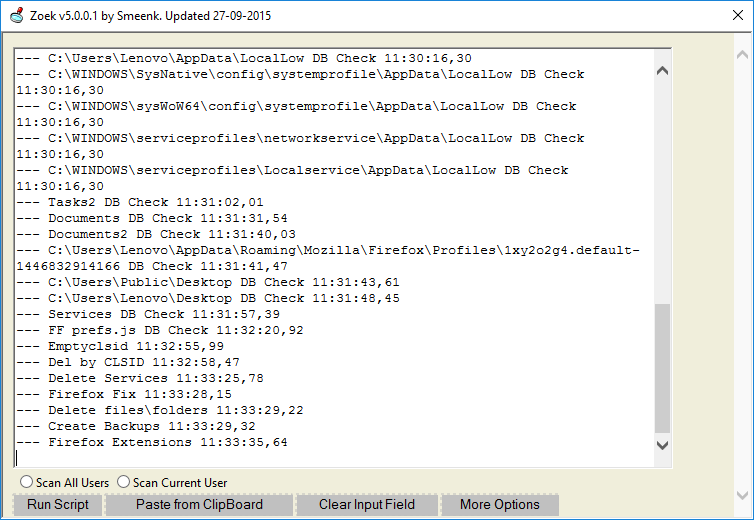Click the outer window's scroll down arrow
The image size is (754, 520).
[741, 494]
